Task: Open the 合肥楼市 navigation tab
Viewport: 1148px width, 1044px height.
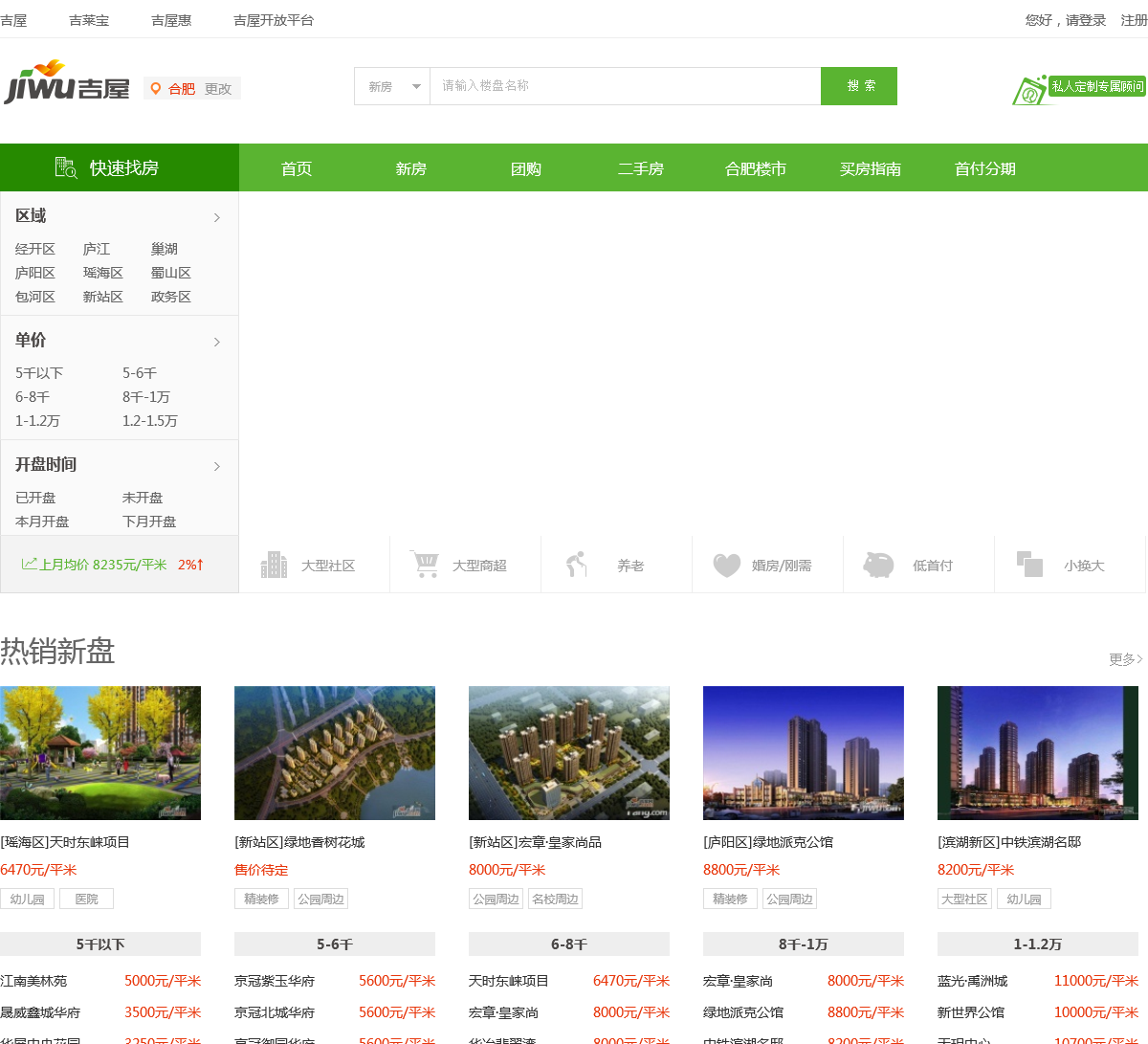Action: pos(756,168)
